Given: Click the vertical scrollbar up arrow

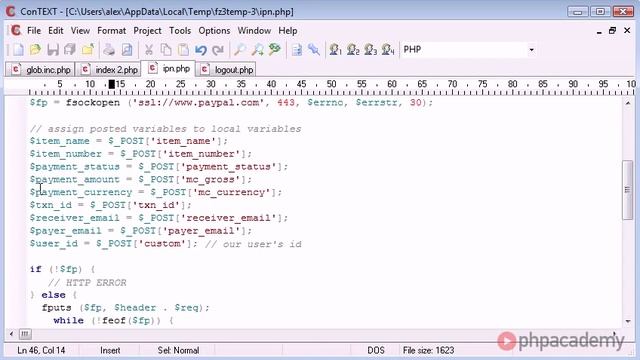Looking at the screenshot, I should point(628,103).
